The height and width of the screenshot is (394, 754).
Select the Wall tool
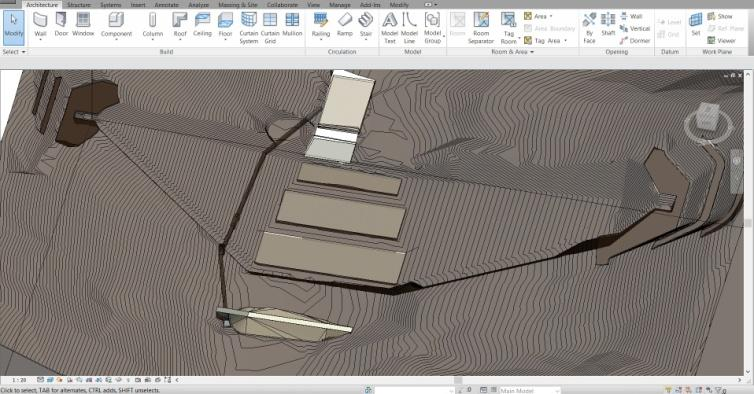[x=40, y=25]
